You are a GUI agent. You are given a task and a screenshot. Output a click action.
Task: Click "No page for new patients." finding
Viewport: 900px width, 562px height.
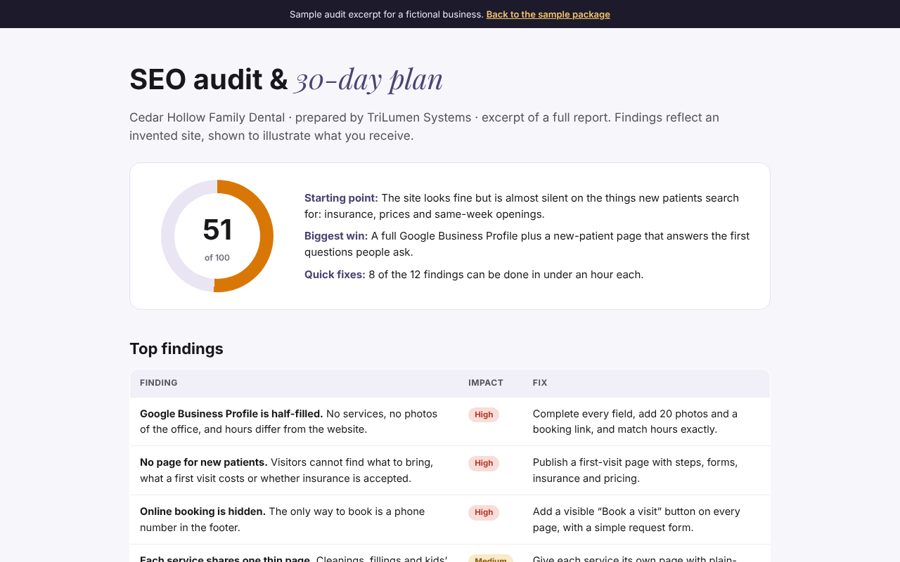[204, 463]
